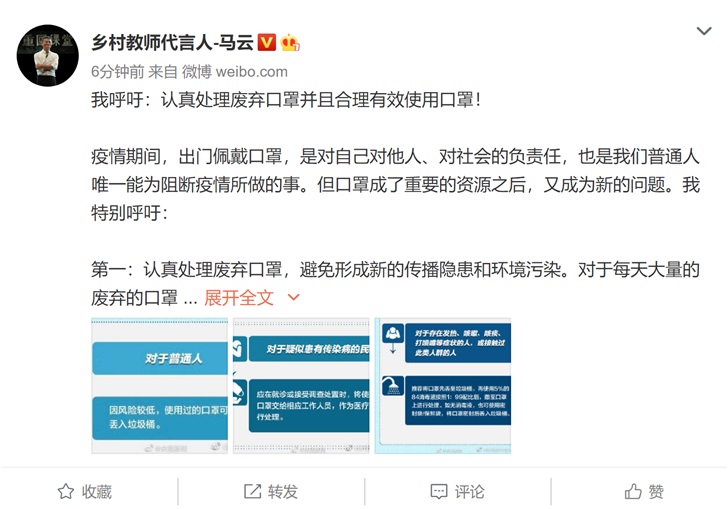The height and width of the screenshot is (509, 728).
Task: Click the thumbs-up like icon
Action: point(633,491)
